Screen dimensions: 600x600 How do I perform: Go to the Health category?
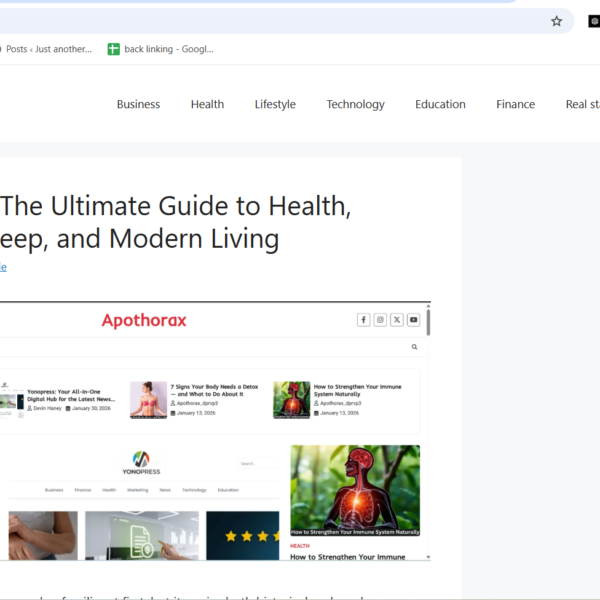[207, 104]
